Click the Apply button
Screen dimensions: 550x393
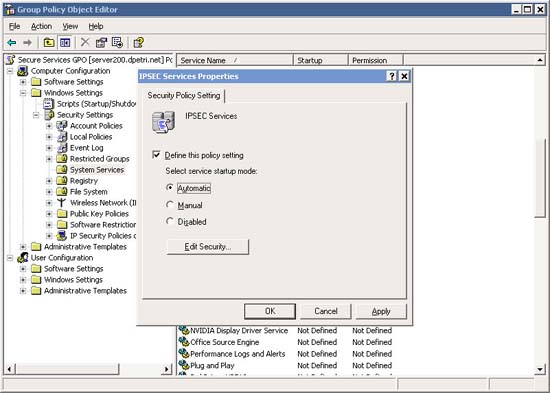pos(381,311)
